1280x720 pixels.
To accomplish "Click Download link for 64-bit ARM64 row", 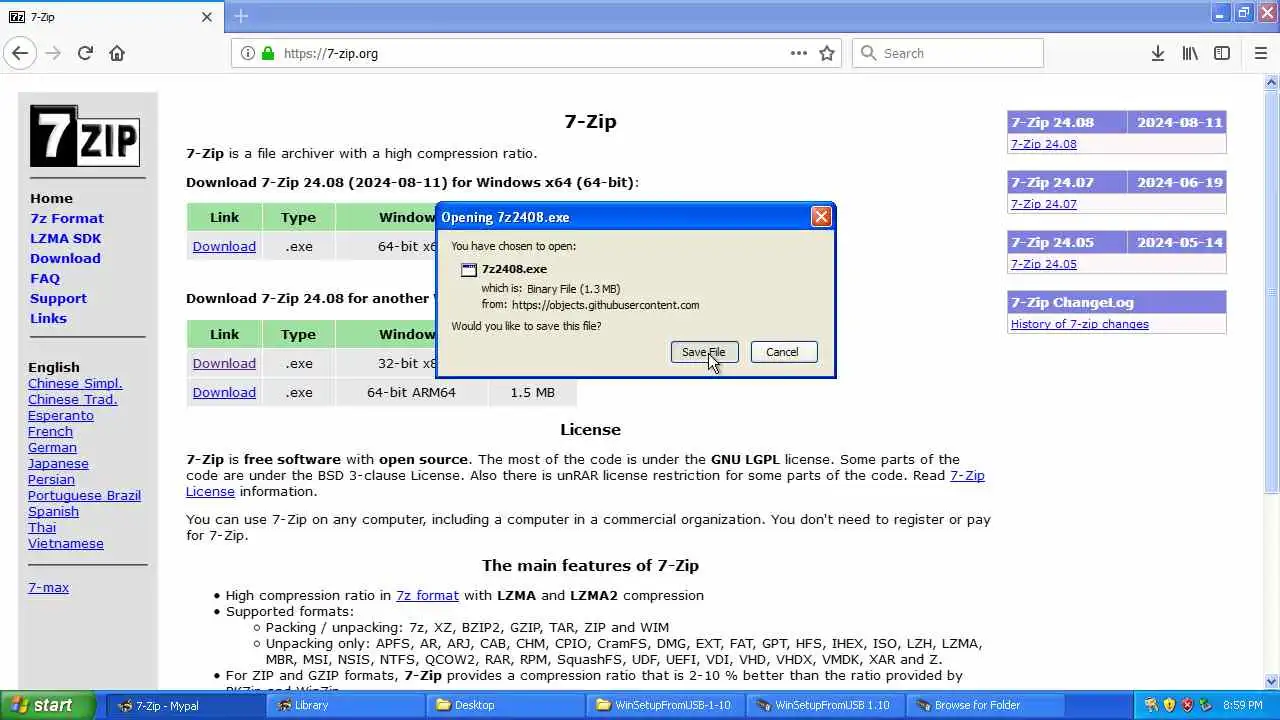I will [224, 392].
